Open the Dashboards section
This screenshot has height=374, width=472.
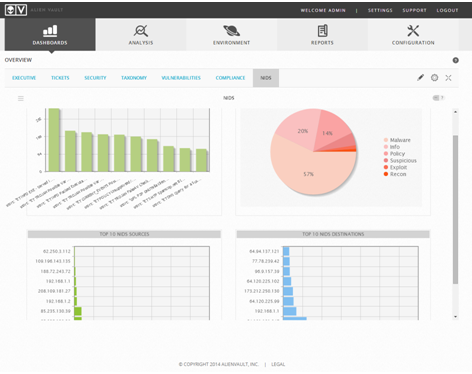50,35
